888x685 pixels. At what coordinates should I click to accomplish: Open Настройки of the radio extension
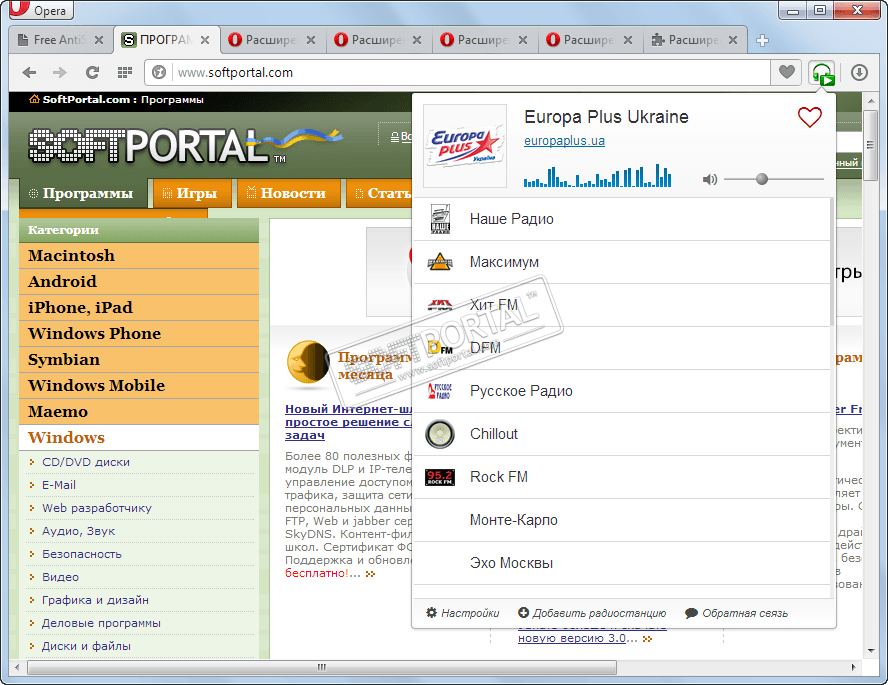pyautogui.click(x=463, y=613)
